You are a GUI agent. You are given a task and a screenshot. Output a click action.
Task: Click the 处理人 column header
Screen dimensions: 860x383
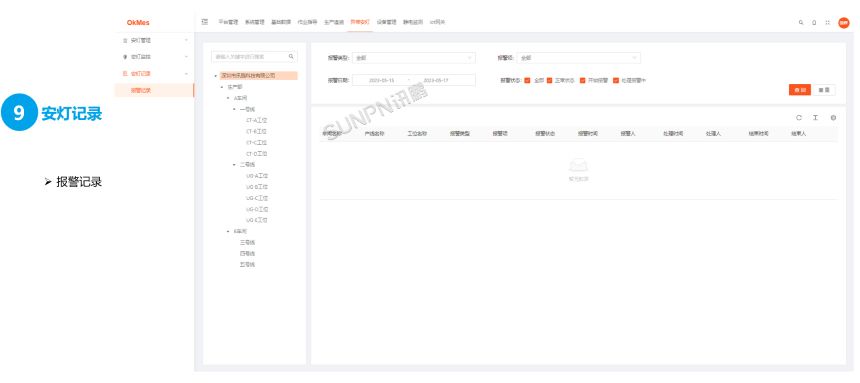point(714,133)
